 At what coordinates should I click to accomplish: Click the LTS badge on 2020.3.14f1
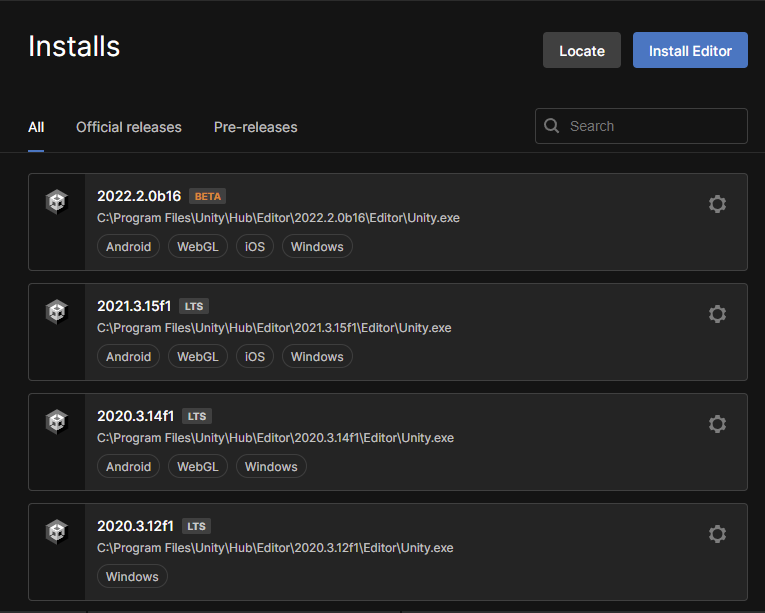pyautogui.click(x=197, y=416)
